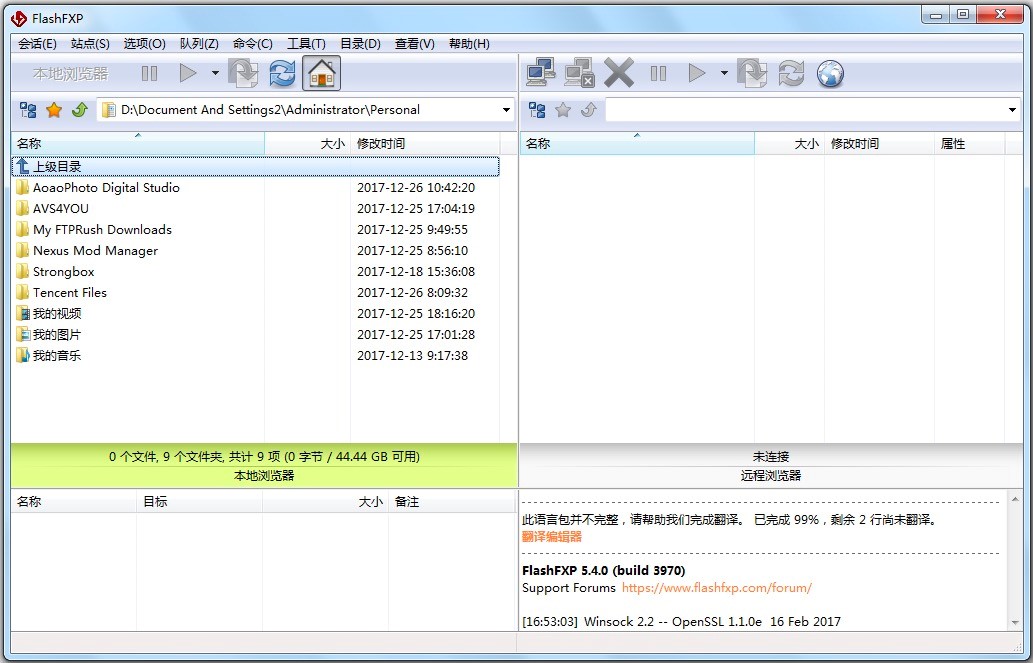Click the Abort X icon
This screenshot has height=663, width=1033.
(x=619, y=73)
